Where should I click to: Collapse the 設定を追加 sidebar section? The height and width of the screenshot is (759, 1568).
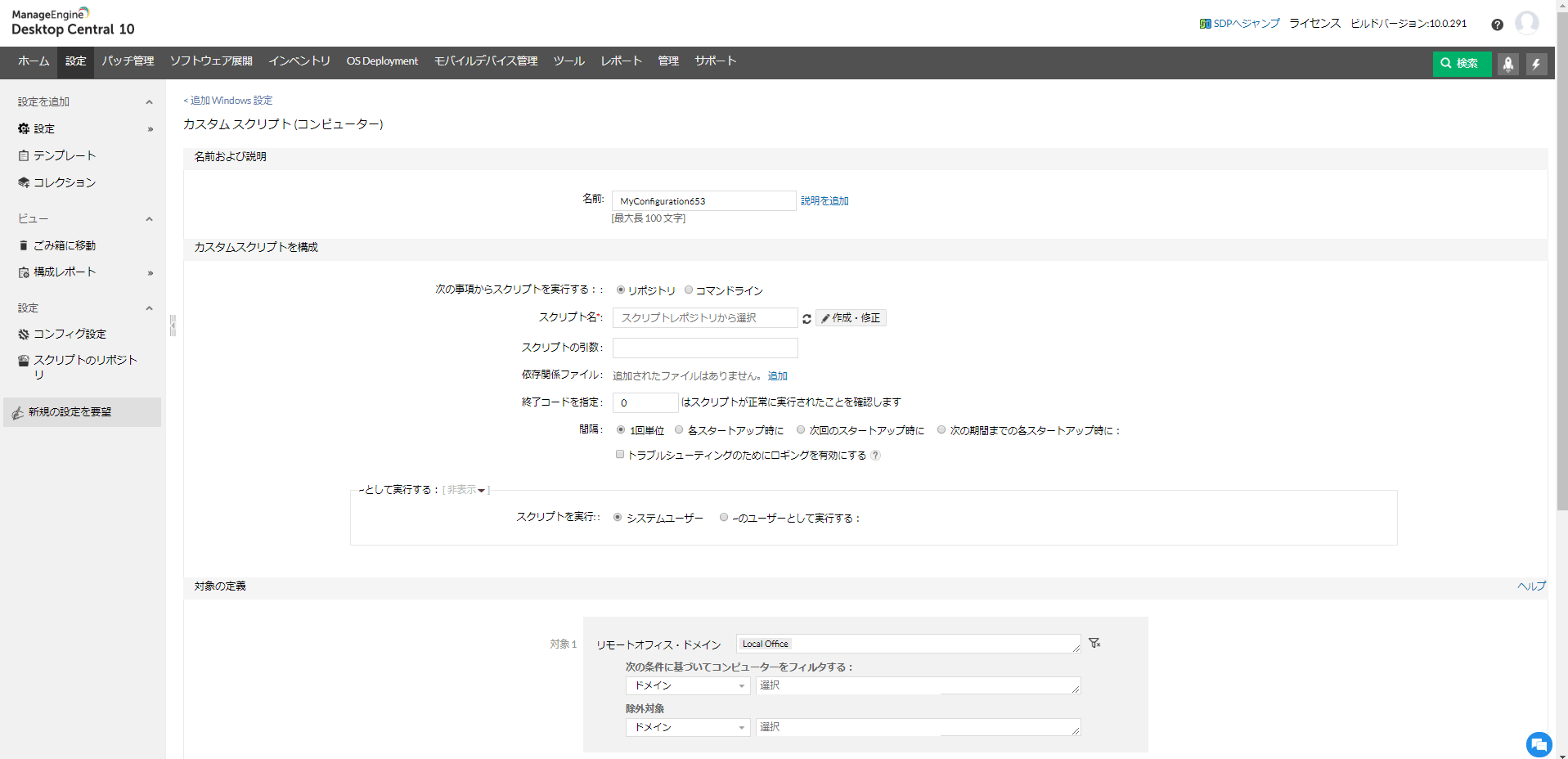(149, 102)
